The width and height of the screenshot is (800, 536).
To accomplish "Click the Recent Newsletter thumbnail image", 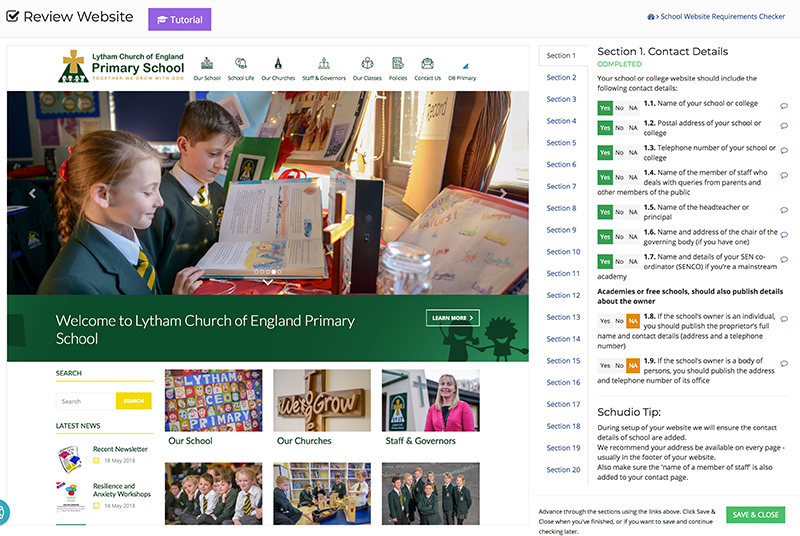I will click(70, 459).
